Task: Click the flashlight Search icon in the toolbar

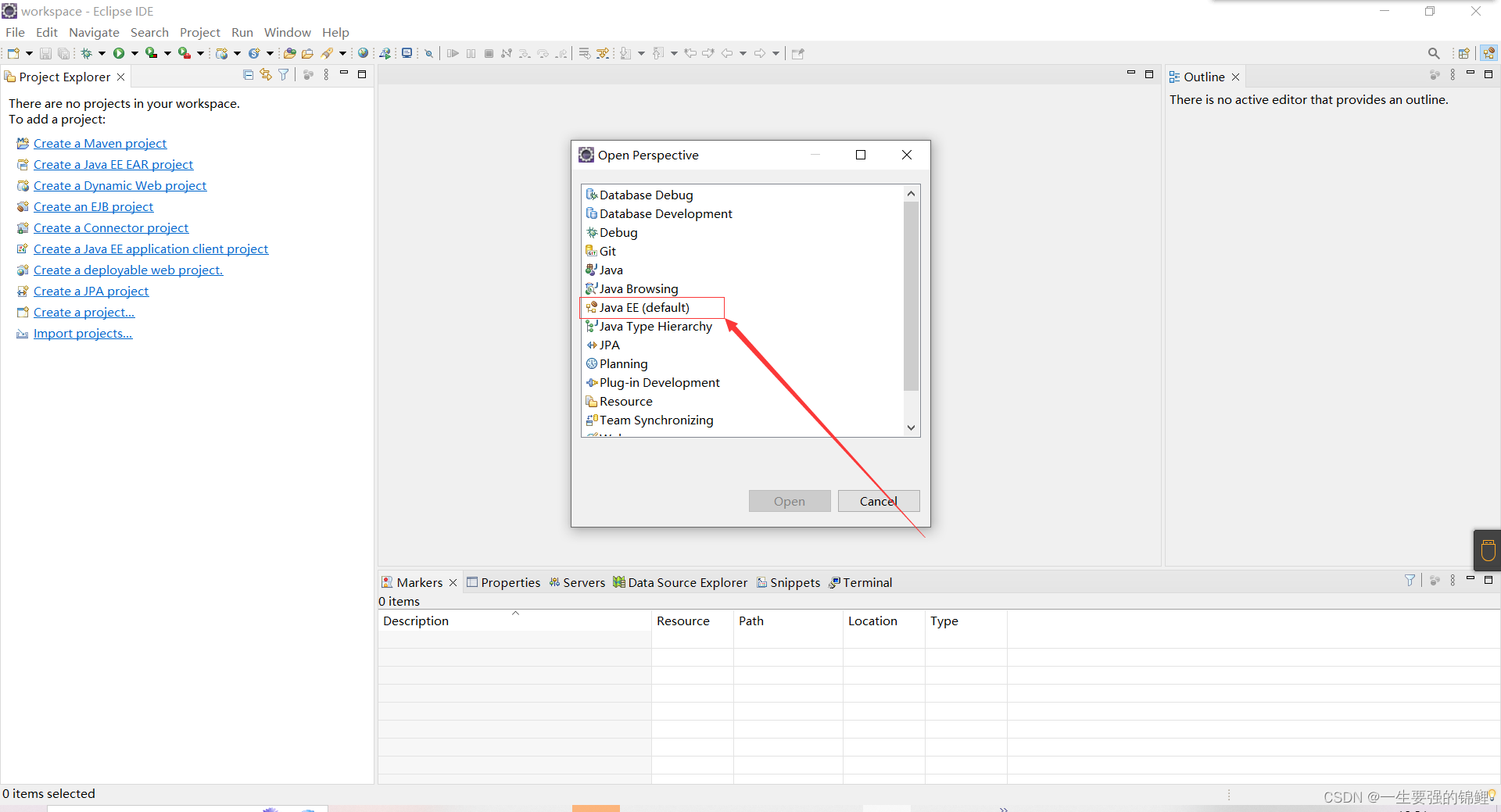Action: pos(327,53)
